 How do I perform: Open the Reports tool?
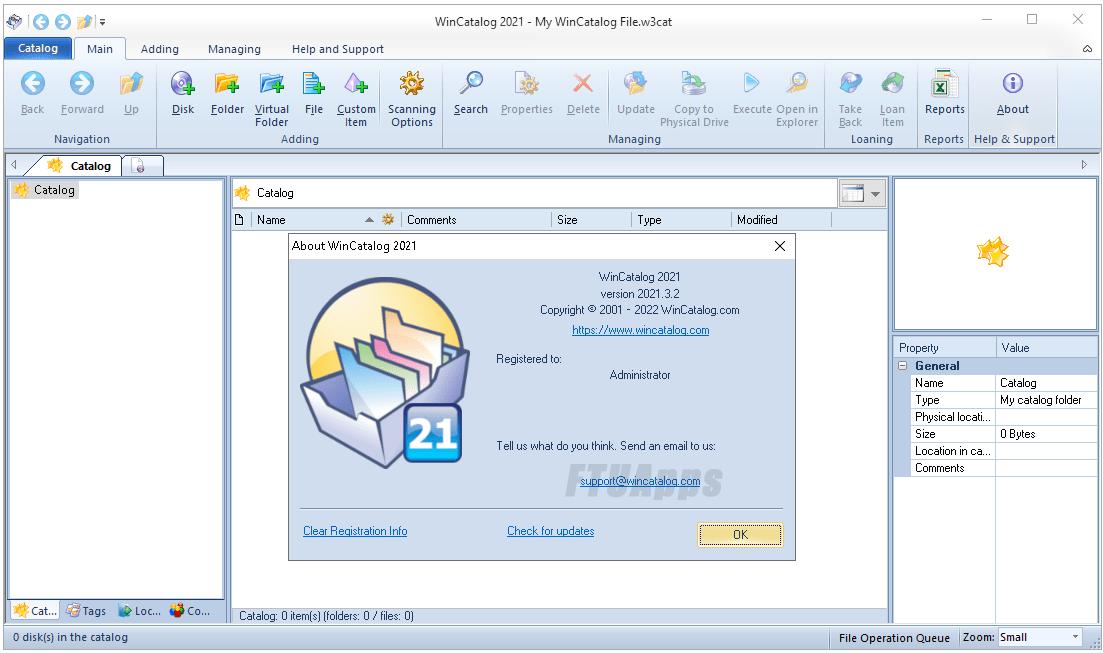944,93
